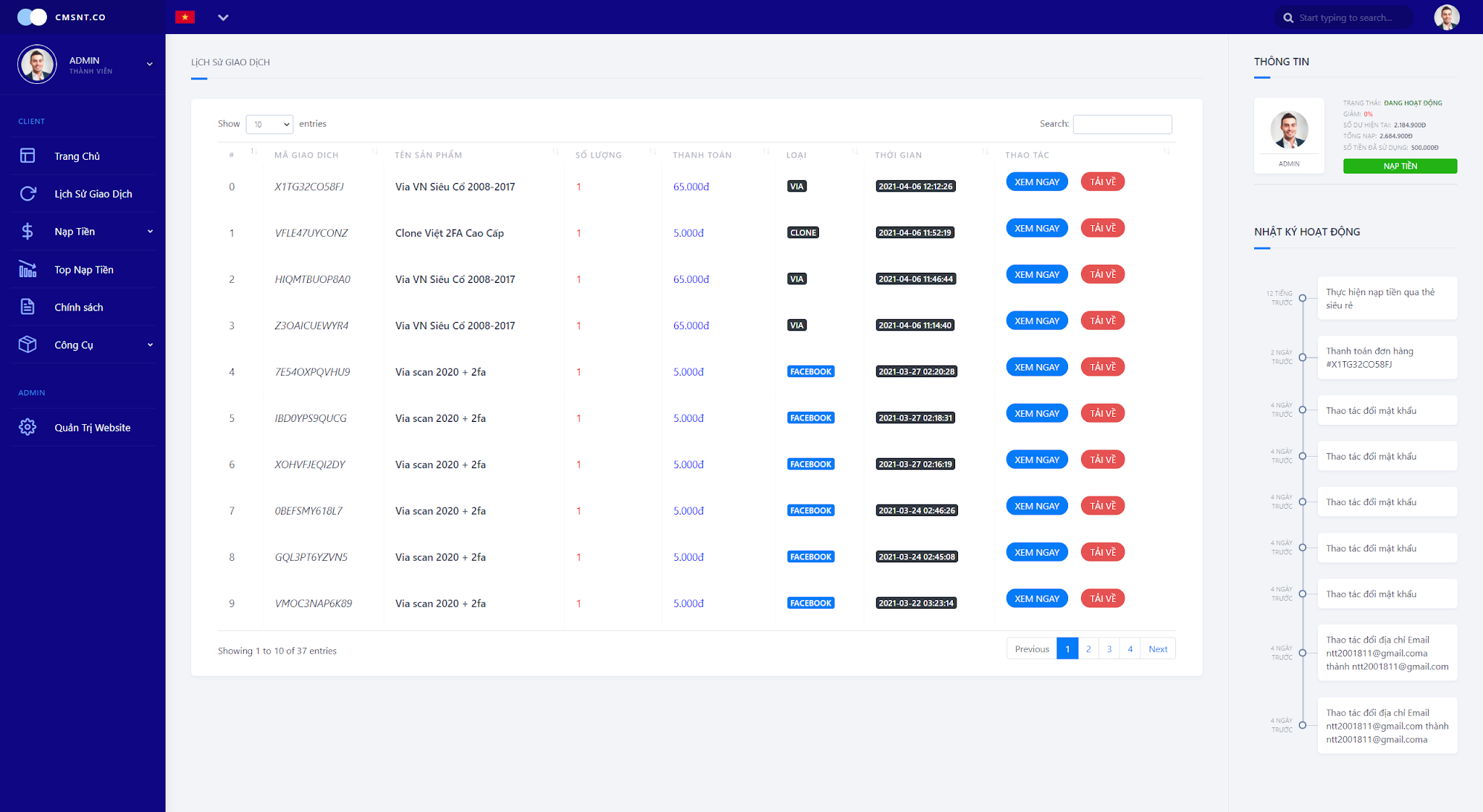The image size is (1483, 812).
Task: Click the green NẠP TIỀN button
Action: point(1399,166)
